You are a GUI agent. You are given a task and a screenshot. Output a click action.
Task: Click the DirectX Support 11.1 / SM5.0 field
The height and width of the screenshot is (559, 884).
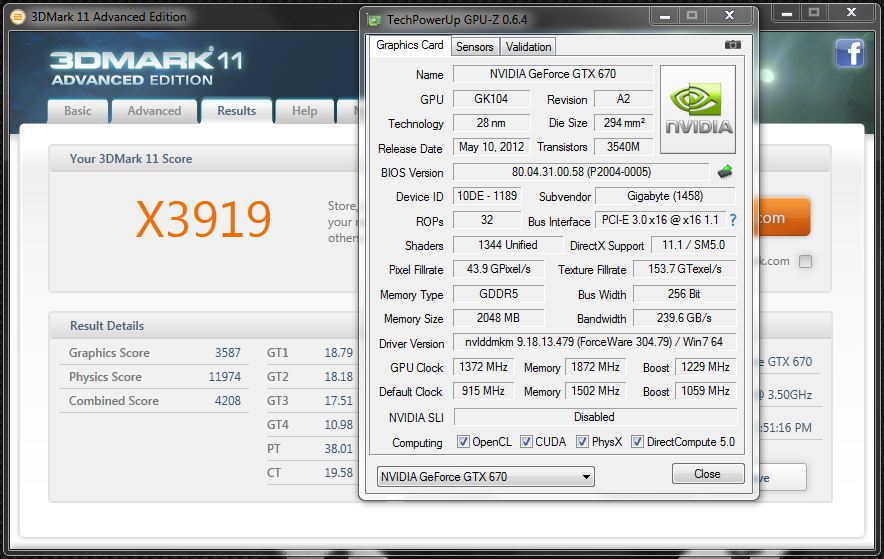coord(693,245)
